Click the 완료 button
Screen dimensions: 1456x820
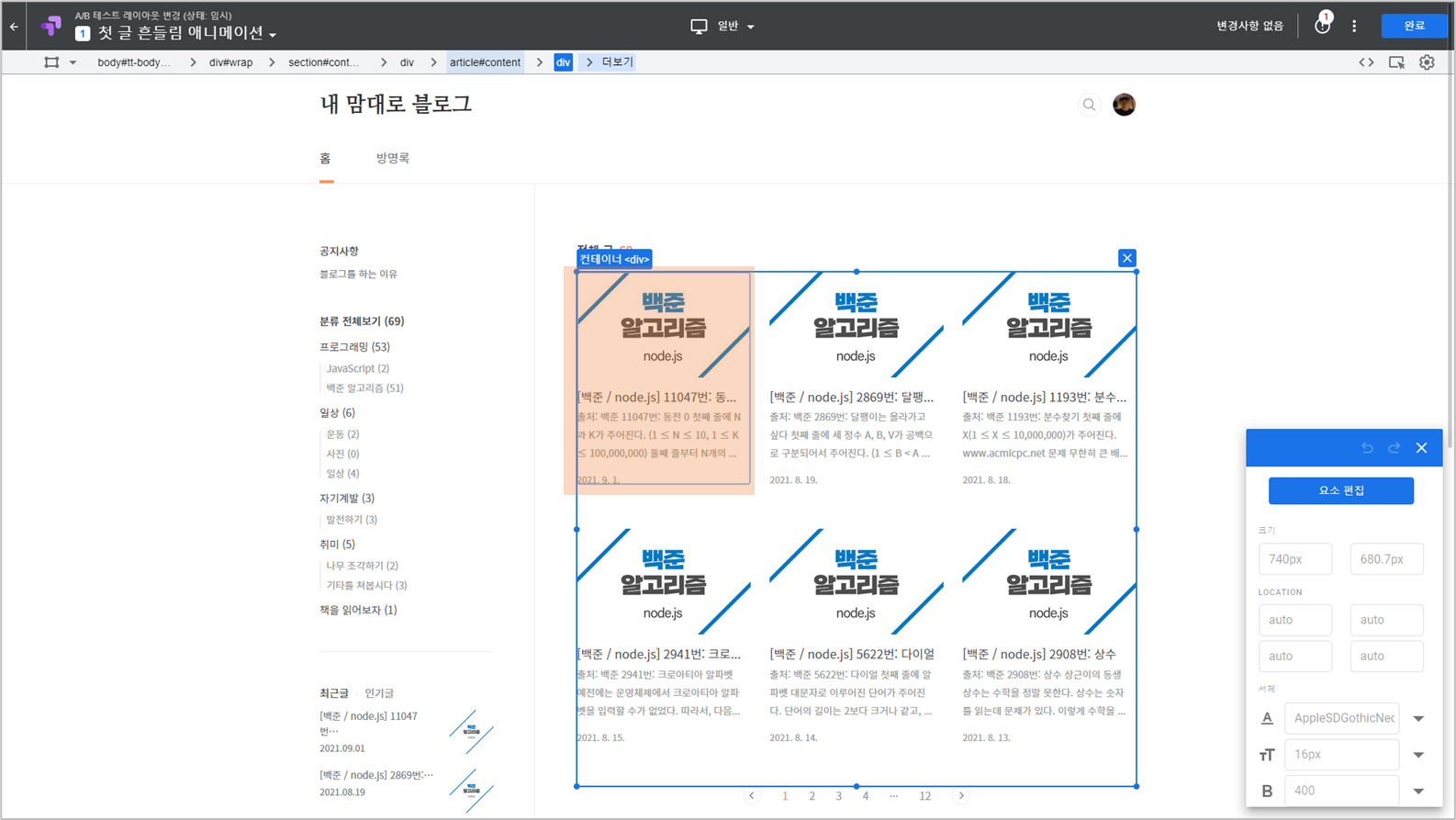[1414, 26]
